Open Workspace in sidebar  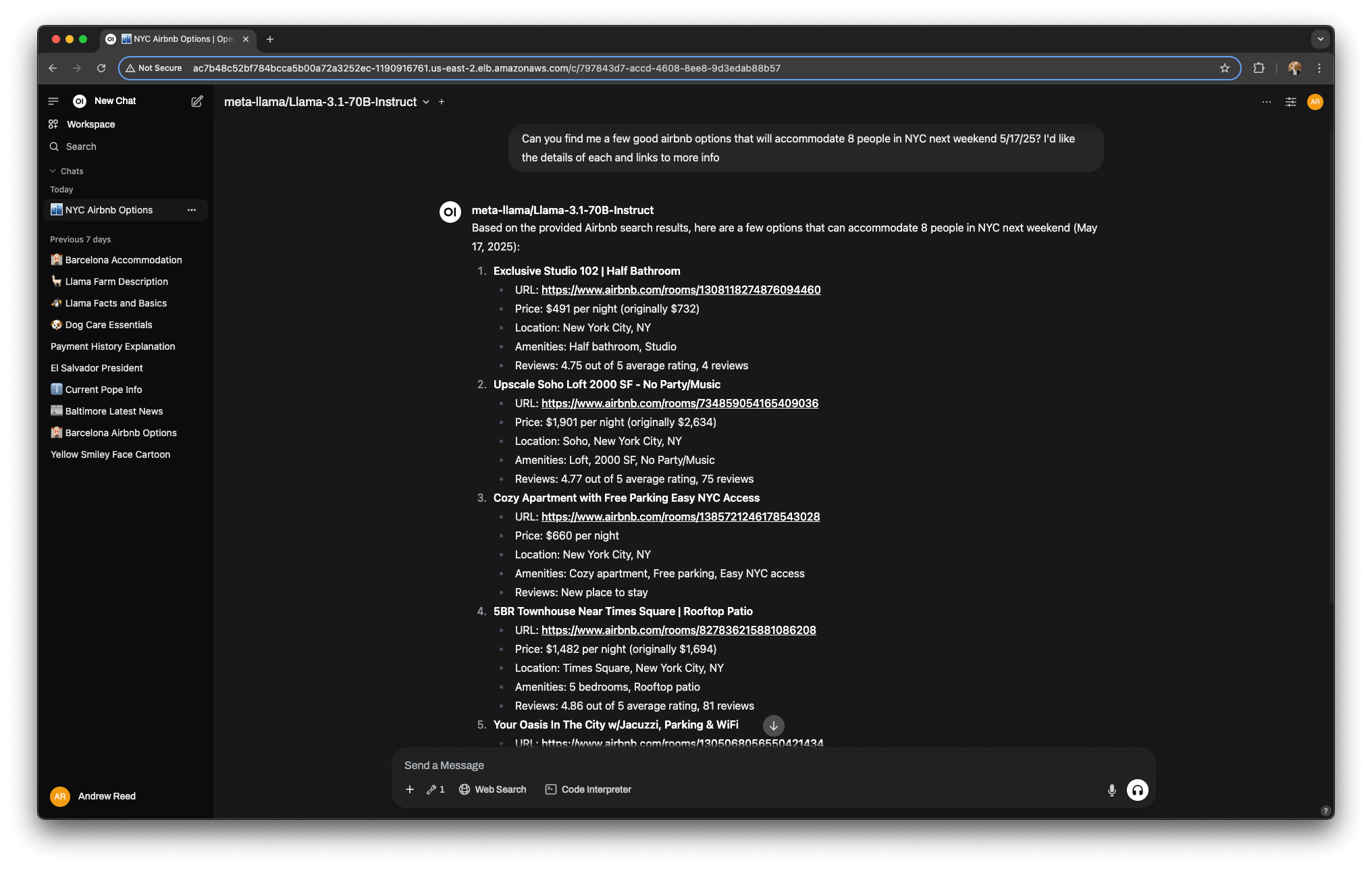click(x=90, y=124)
